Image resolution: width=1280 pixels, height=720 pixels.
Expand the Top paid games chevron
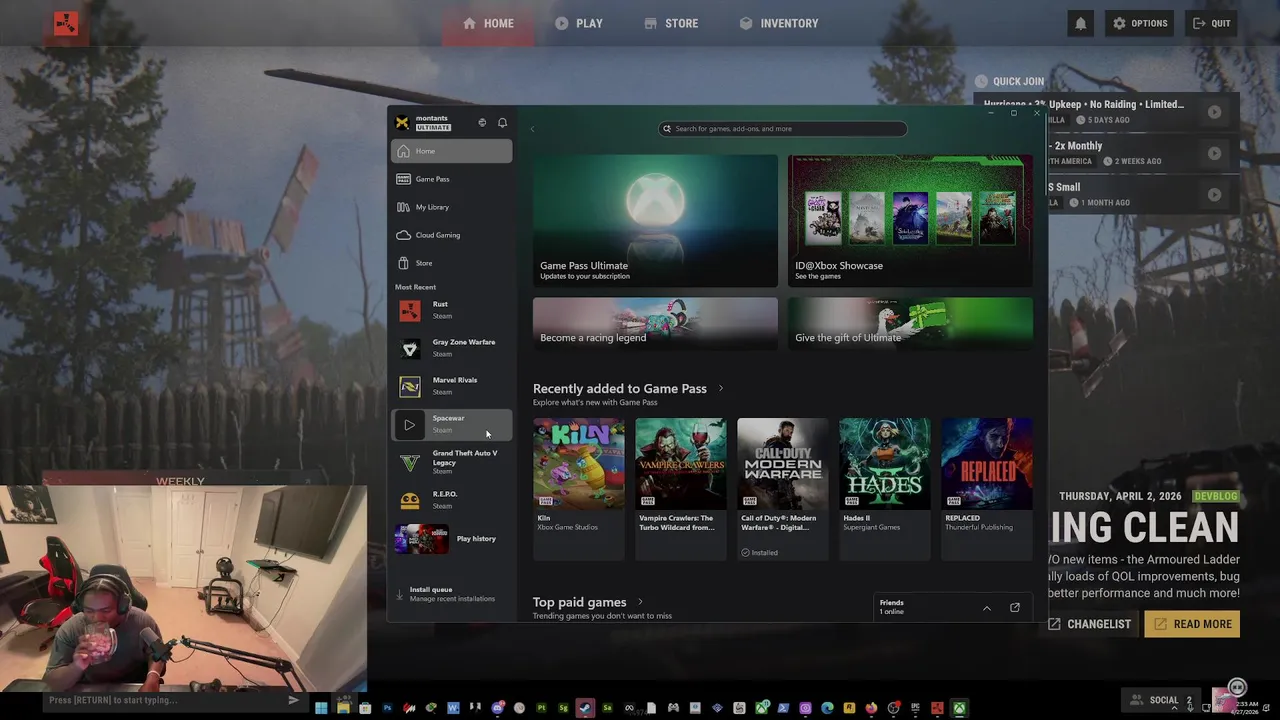click(640, 602)
